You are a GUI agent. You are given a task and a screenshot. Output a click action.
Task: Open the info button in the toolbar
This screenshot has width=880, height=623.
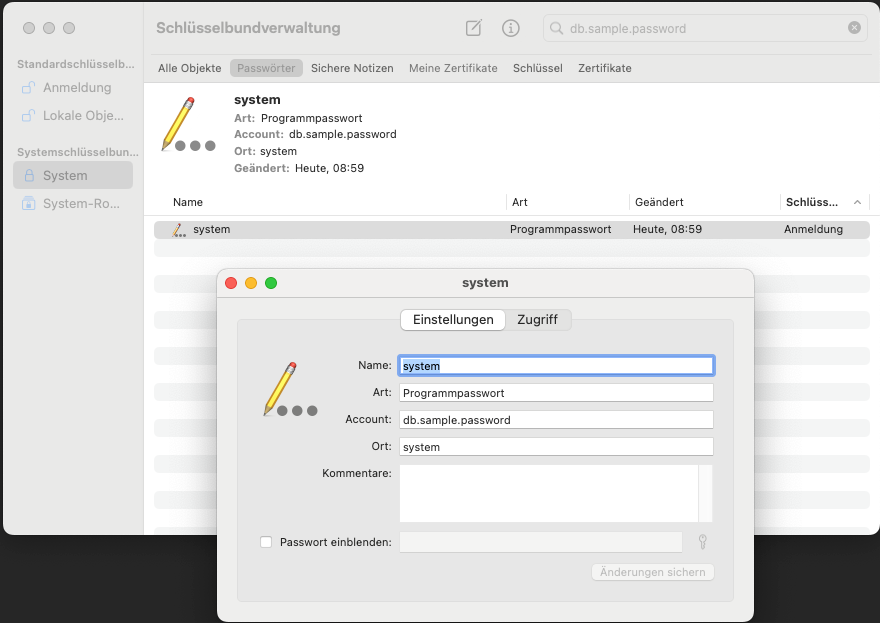[x=510, y=28]
